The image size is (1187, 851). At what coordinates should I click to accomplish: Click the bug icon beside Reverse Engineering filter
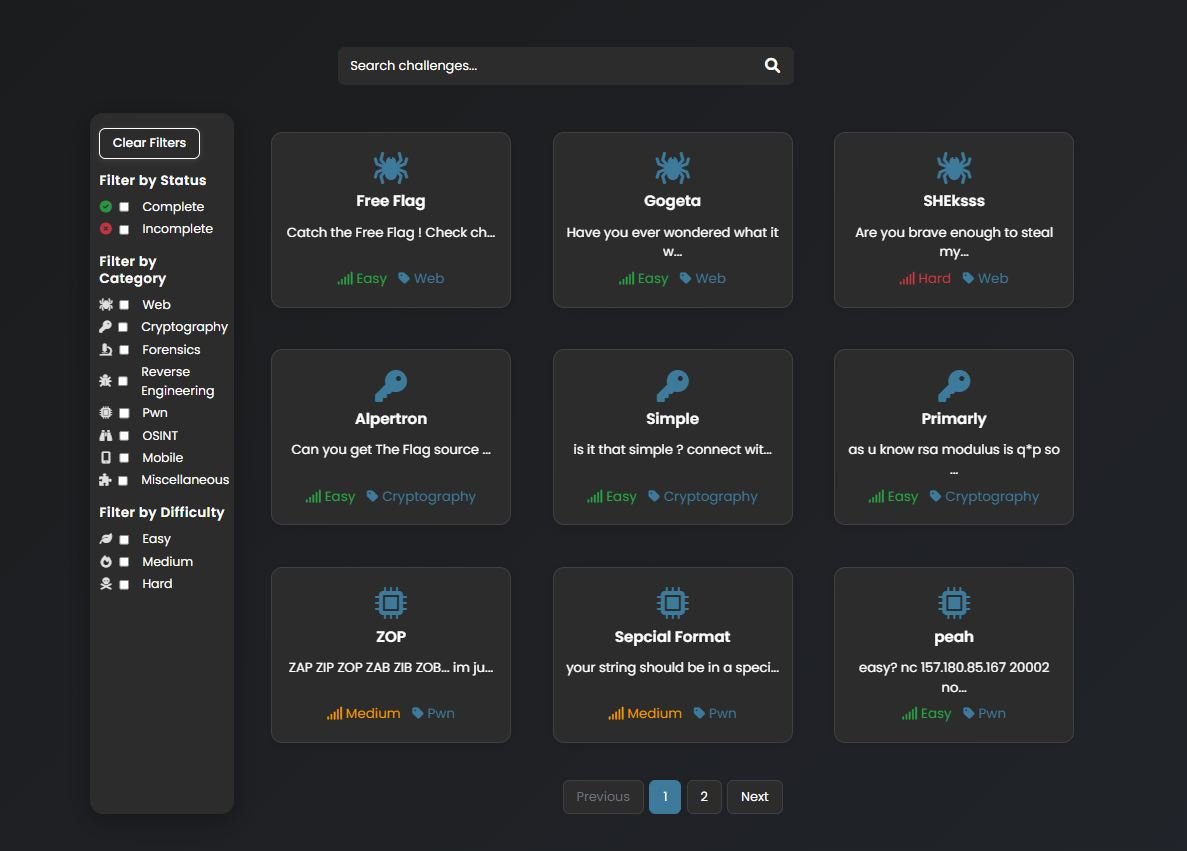pyautogui.click(x=105, y=380)
